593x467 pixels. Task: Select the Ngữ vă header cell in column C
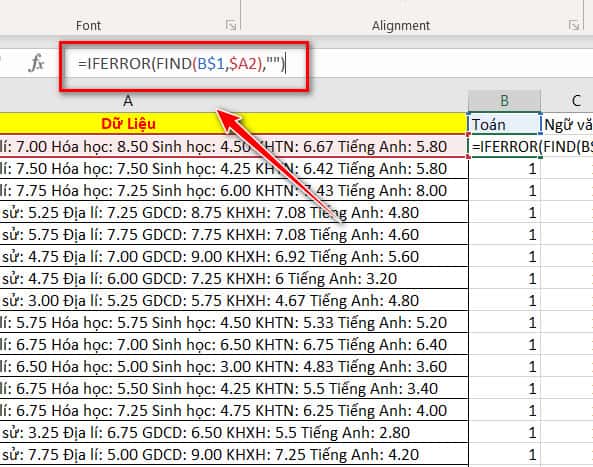[x=567, y=124]
